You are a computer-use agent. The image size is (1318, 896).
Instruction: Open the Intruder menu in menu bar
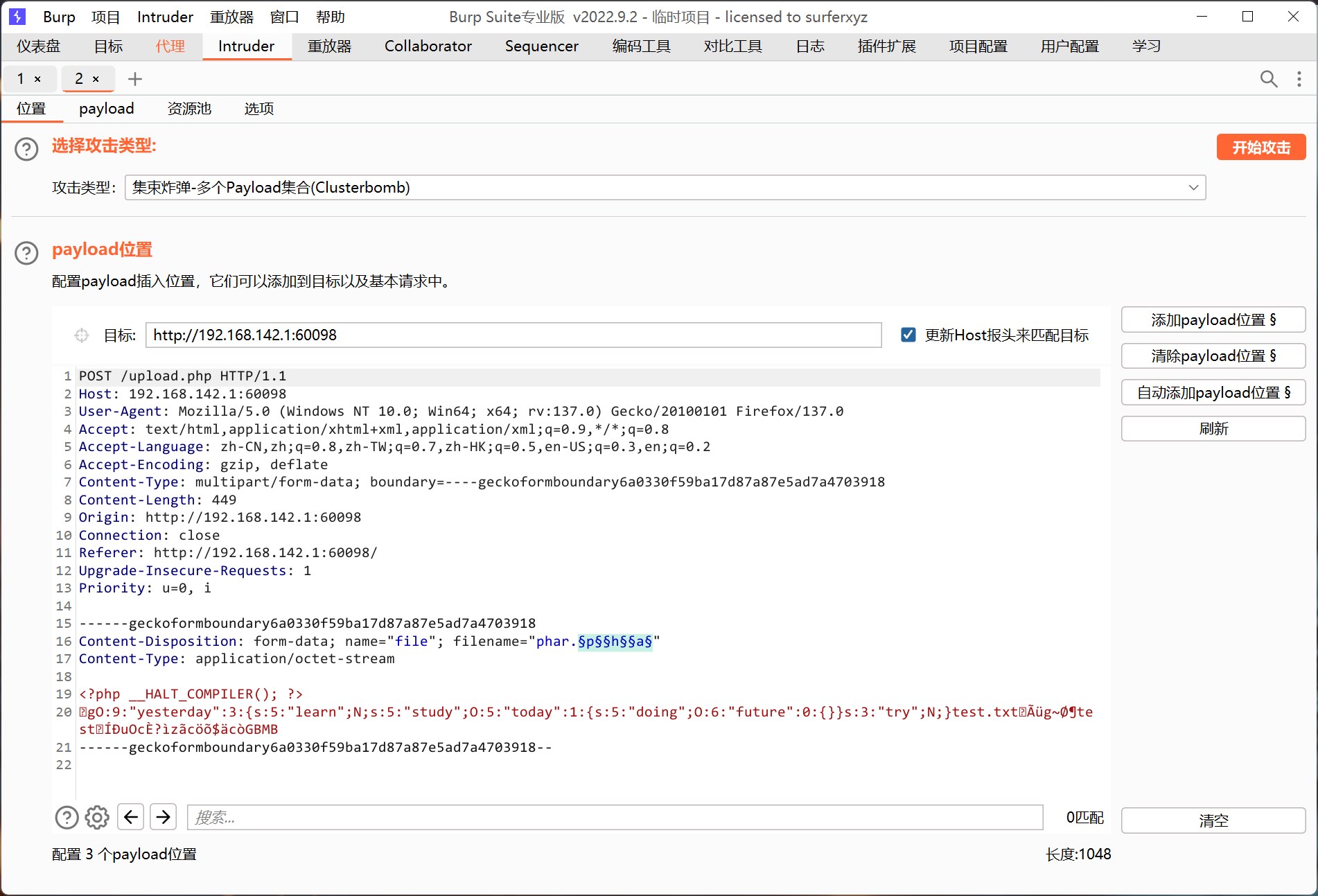165,17
